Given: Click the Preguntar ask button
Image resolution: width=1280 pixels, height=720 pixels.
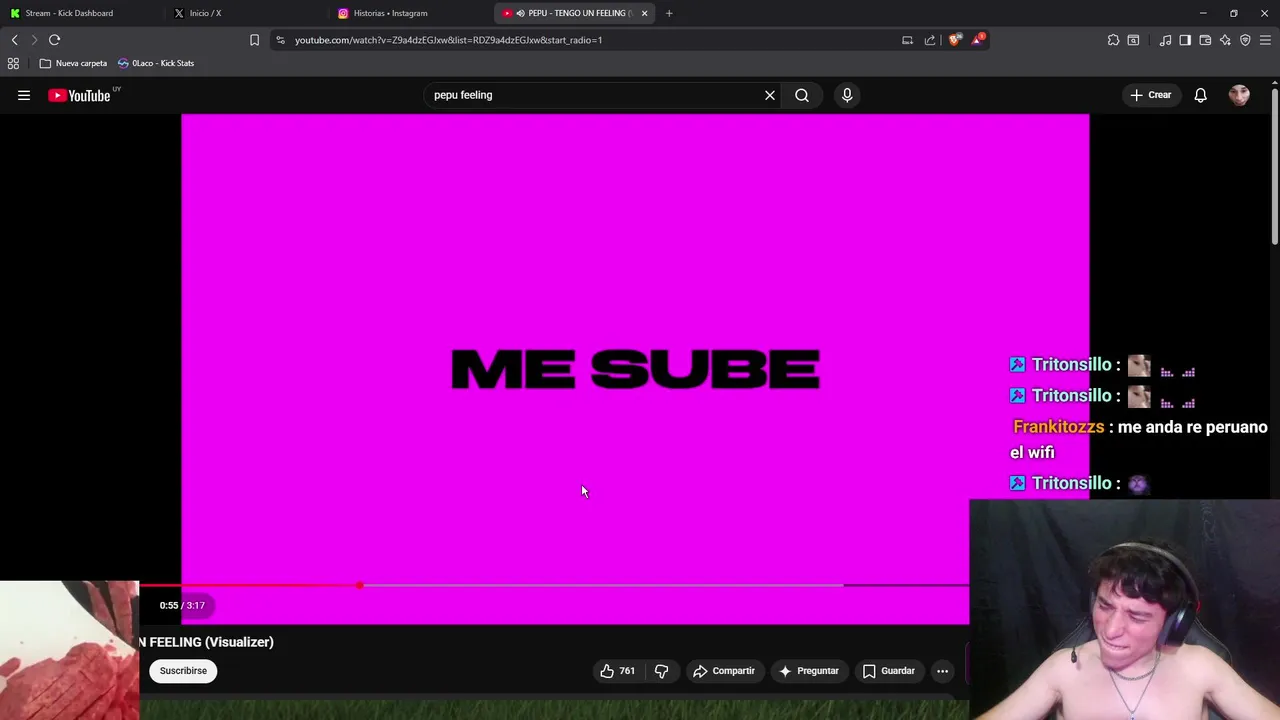Looking at the screenshot, I should (x=809, y=671).
